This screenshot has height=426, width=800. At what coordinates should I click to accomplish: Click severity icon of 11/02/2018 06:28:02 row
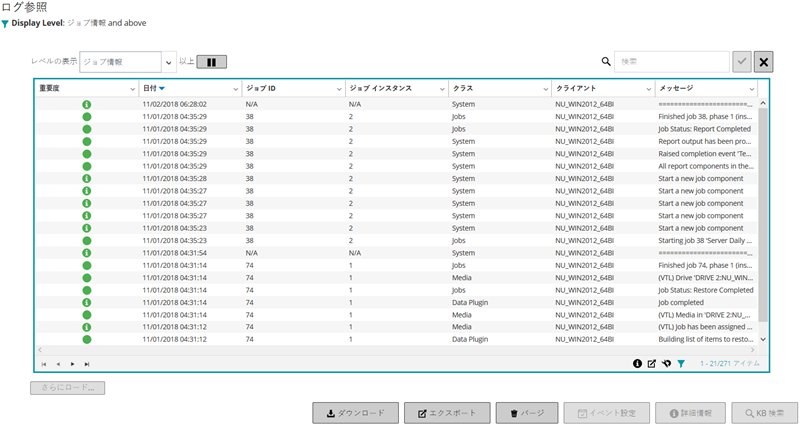coord(87,104)
